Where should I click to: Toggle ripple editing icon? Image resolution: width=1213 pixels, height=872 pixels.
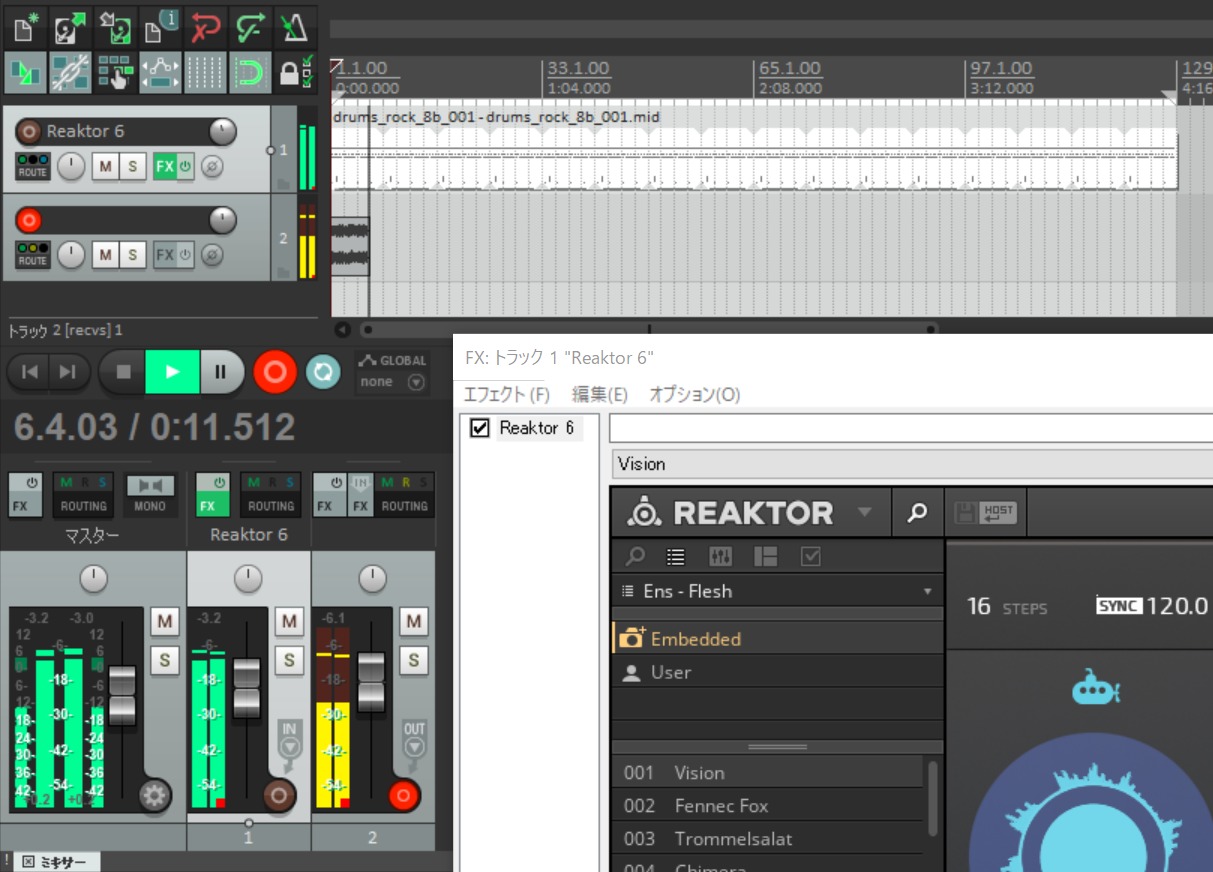pos(115,73)
